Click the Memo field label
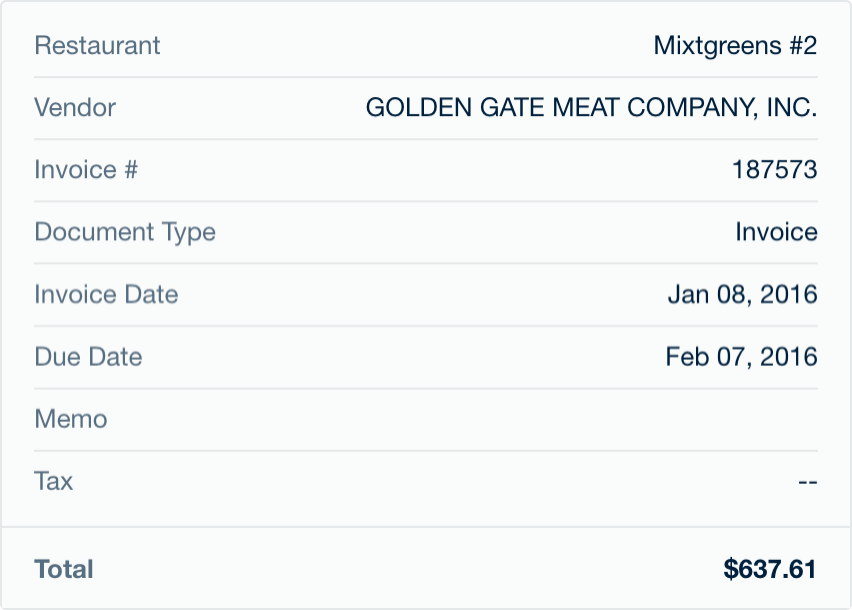This screenshot has height=610, width=852. [x=71, y=419]
